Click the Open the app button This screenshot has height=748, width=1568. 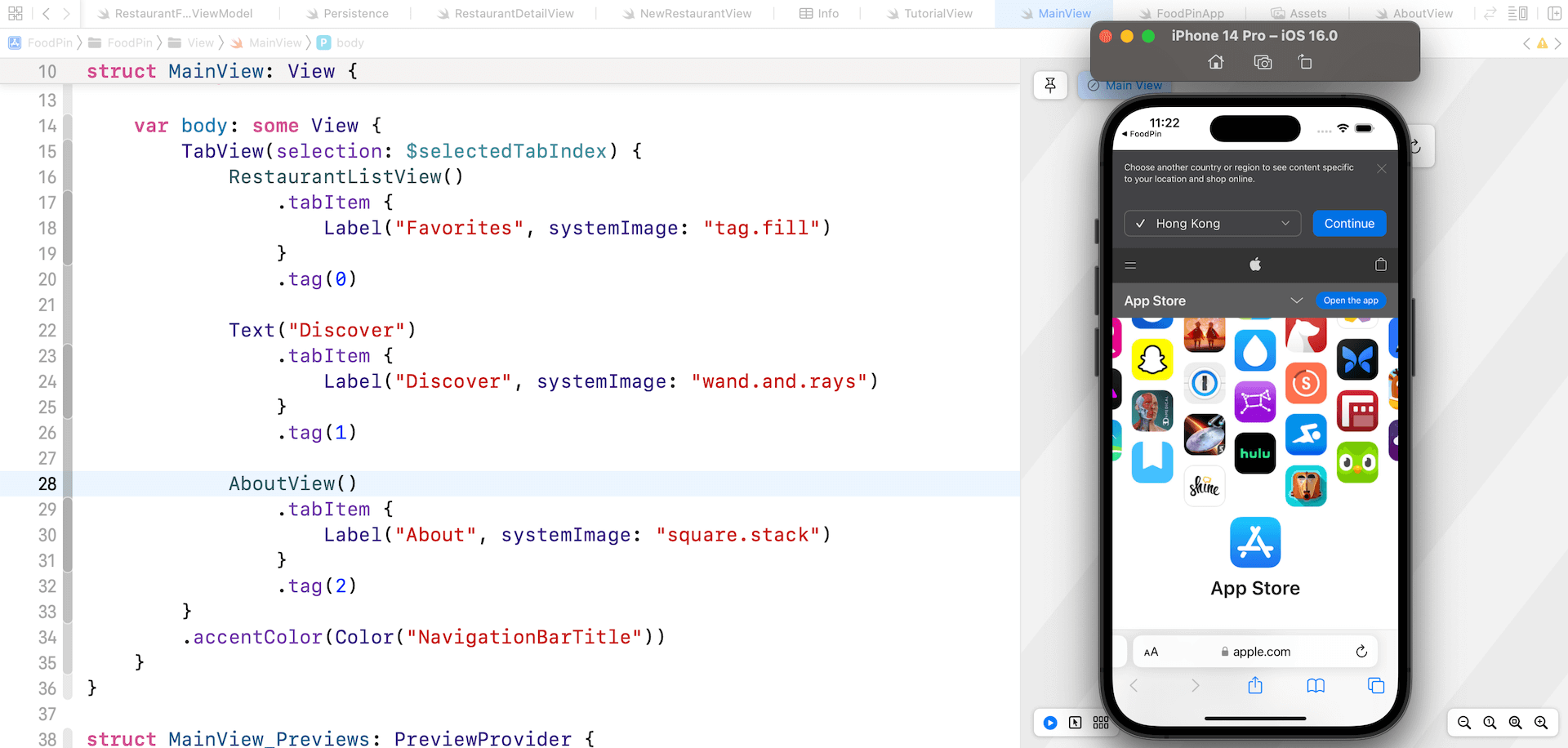pyautogui.click(x=1351, y=301)
